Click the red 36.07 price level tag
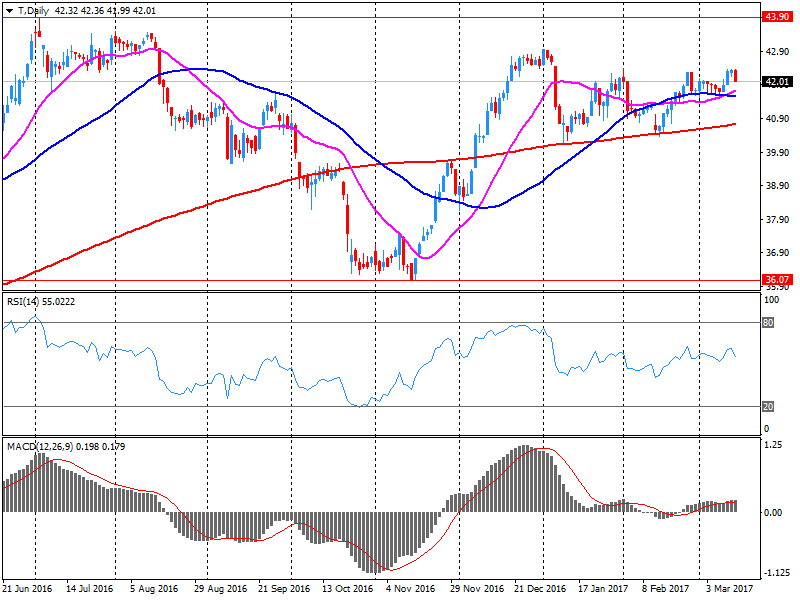800x600 pixels. [x=775, y=280]
